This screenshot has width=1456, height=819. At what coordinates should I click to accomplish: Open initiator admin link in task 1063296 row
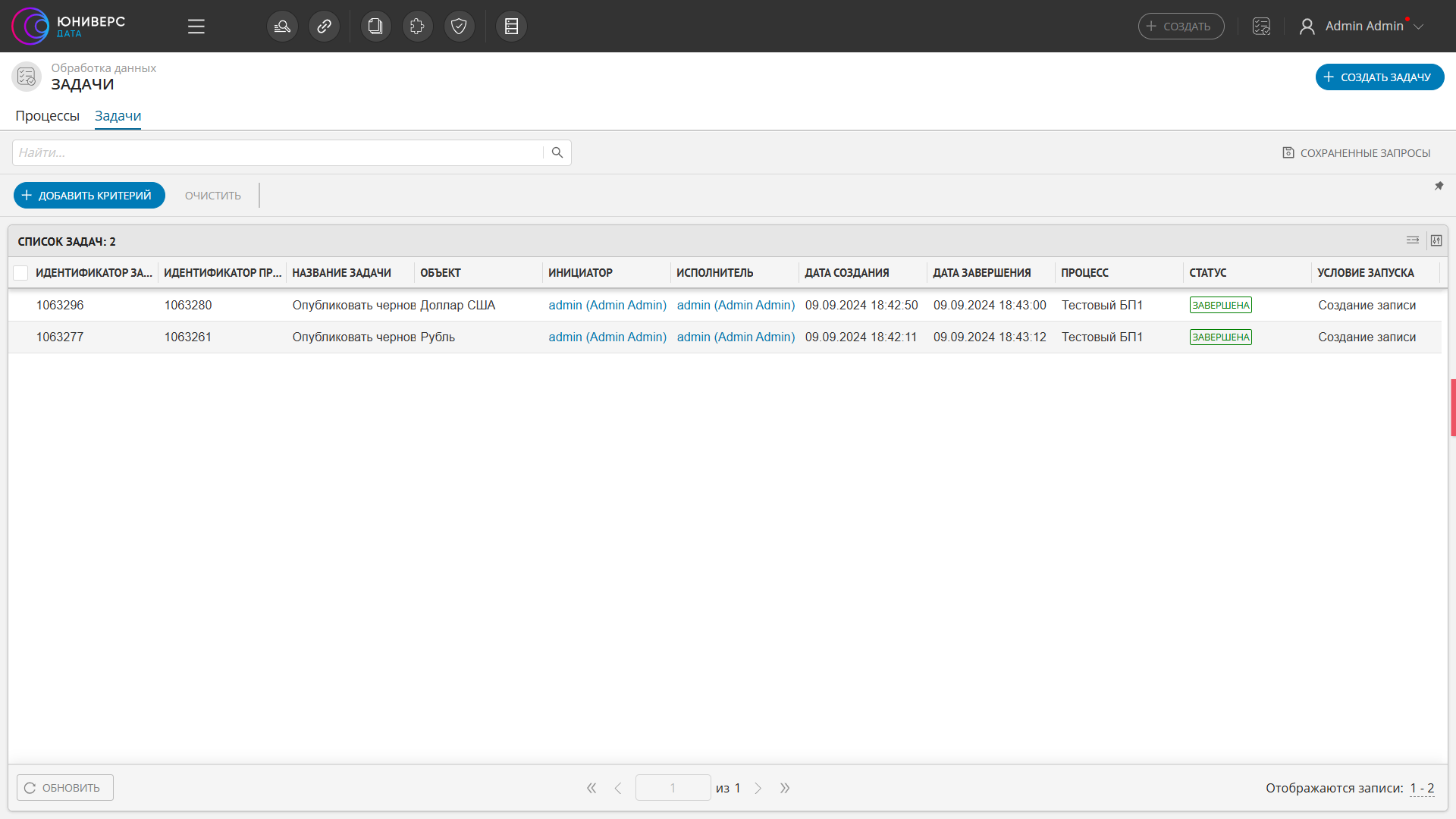[607, 305]
